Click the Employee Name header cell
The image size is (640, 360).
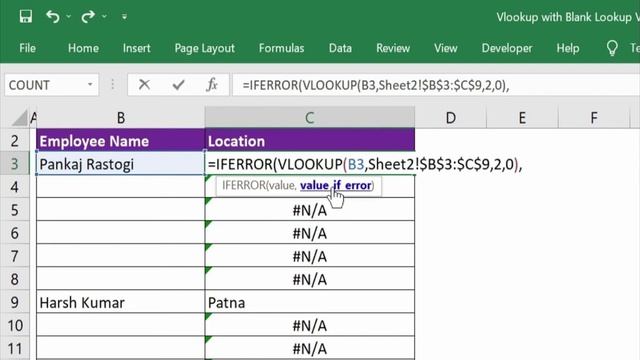pyautogui.click(x=121, y=141)
